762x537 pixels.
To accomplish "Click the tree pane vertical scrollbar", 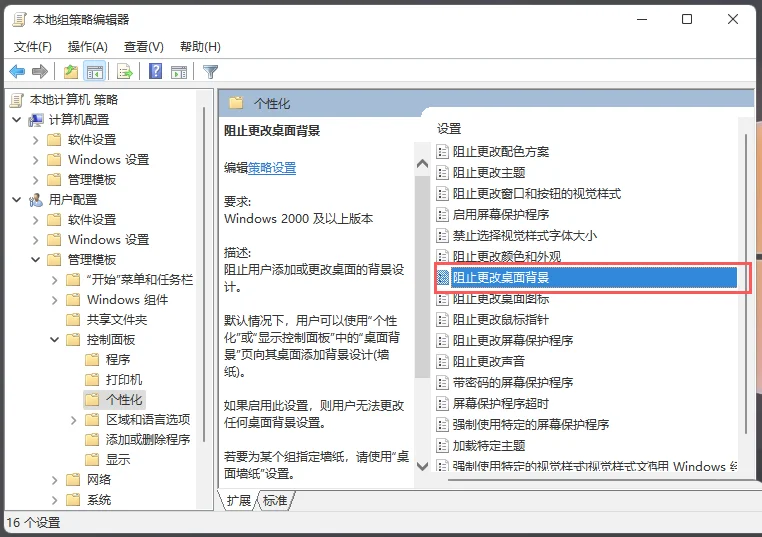I will [204, 275].
